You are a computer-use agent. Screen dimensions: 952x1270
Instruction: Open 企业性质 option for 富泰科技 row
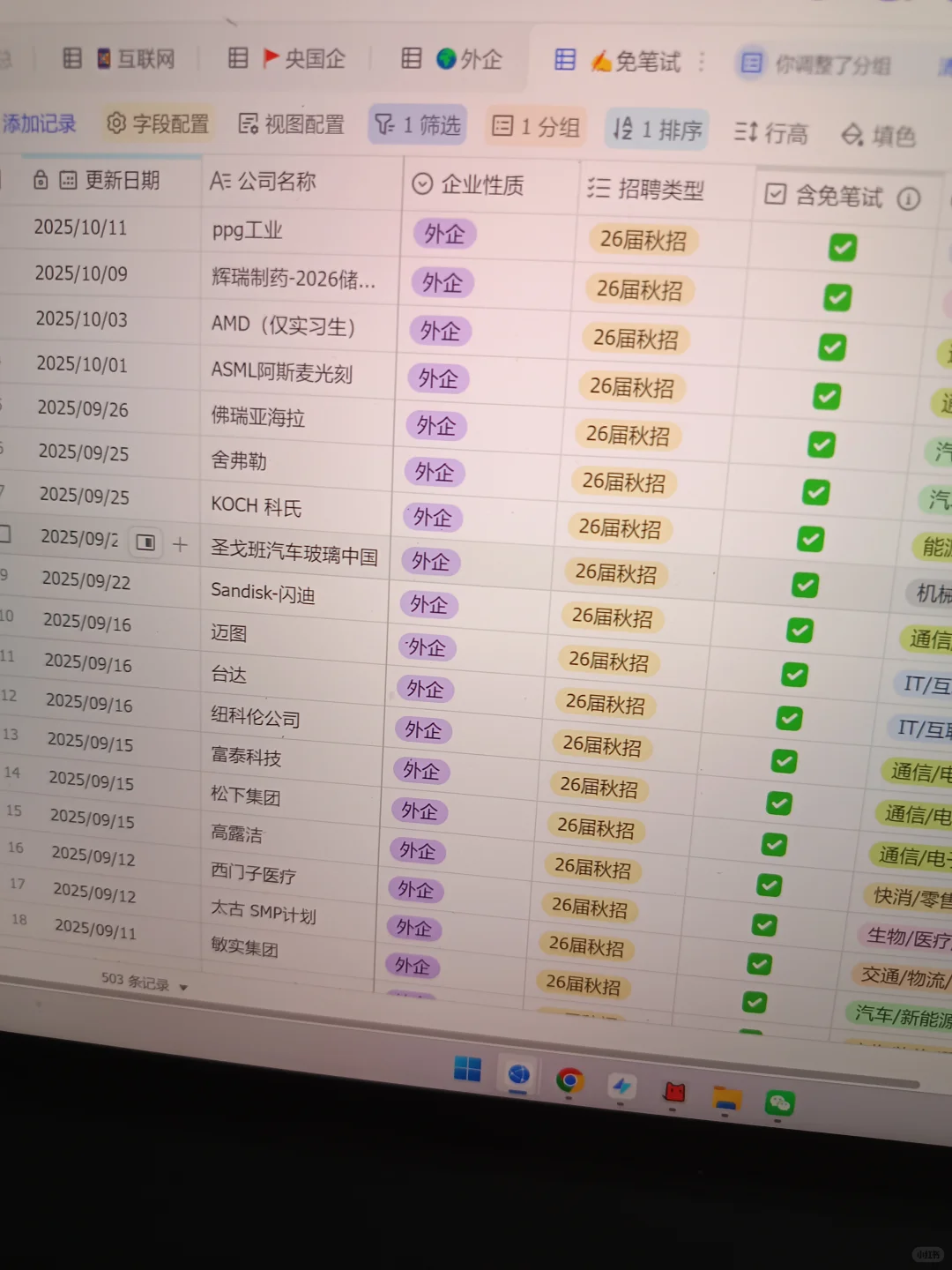point(421,770)
